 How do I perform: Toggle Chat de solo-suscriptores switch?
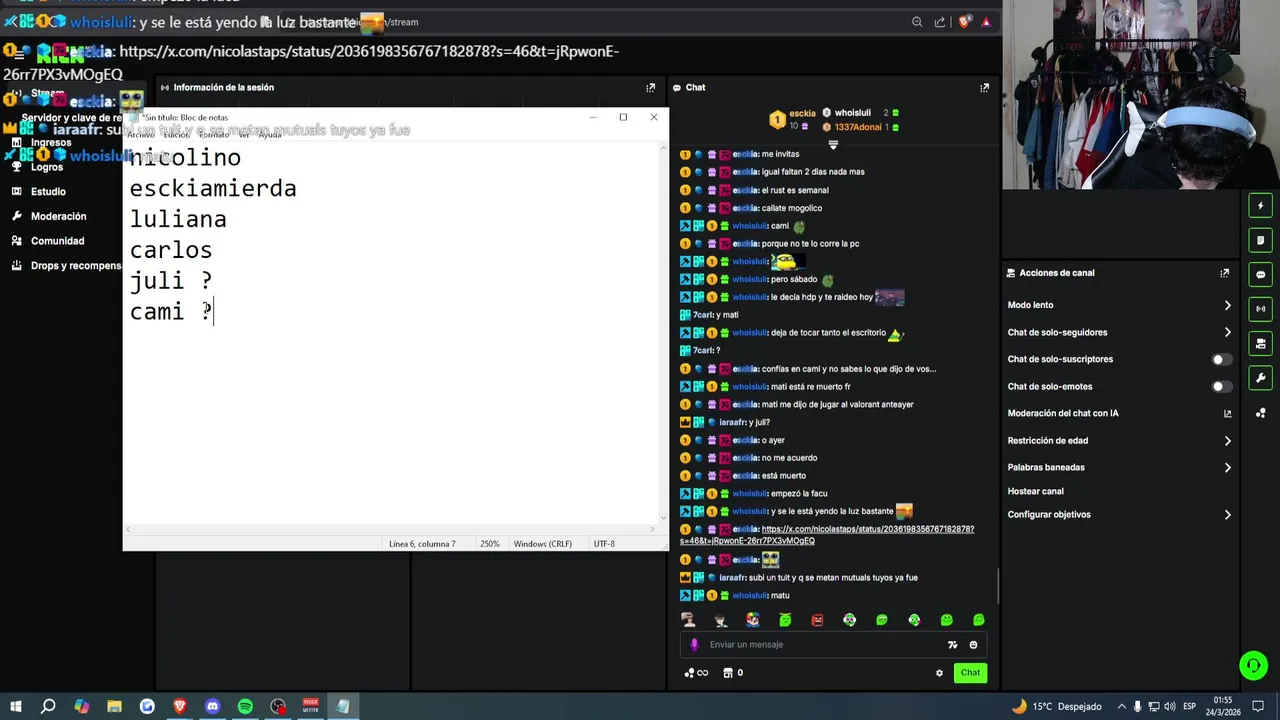[1221, 359]
